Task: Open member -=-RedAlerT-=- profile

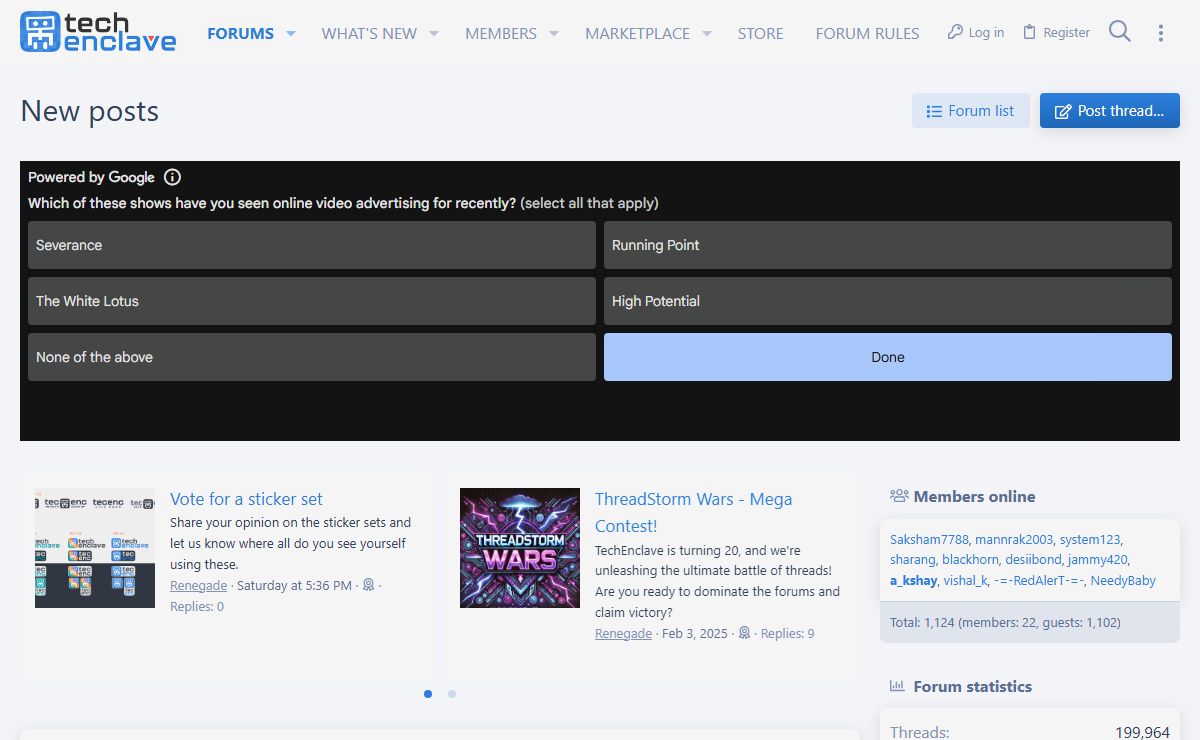Action: (x=1039, y=581)
